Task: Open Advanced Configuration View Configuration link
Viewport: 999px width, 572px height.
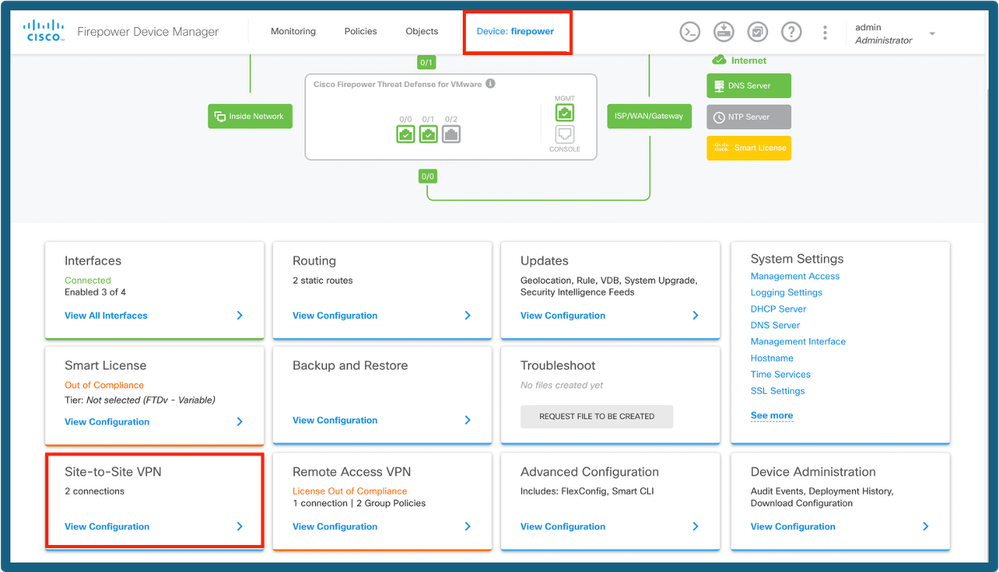Action: click(563, 527)
